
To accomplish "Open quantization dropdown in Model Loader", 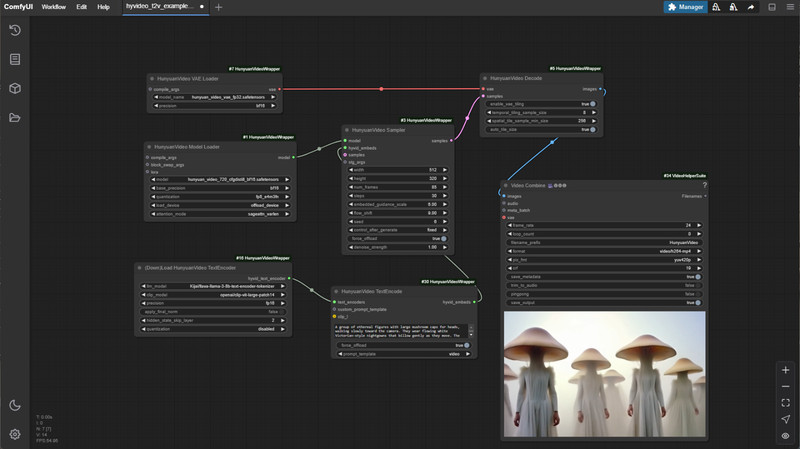I will [220, 196].
